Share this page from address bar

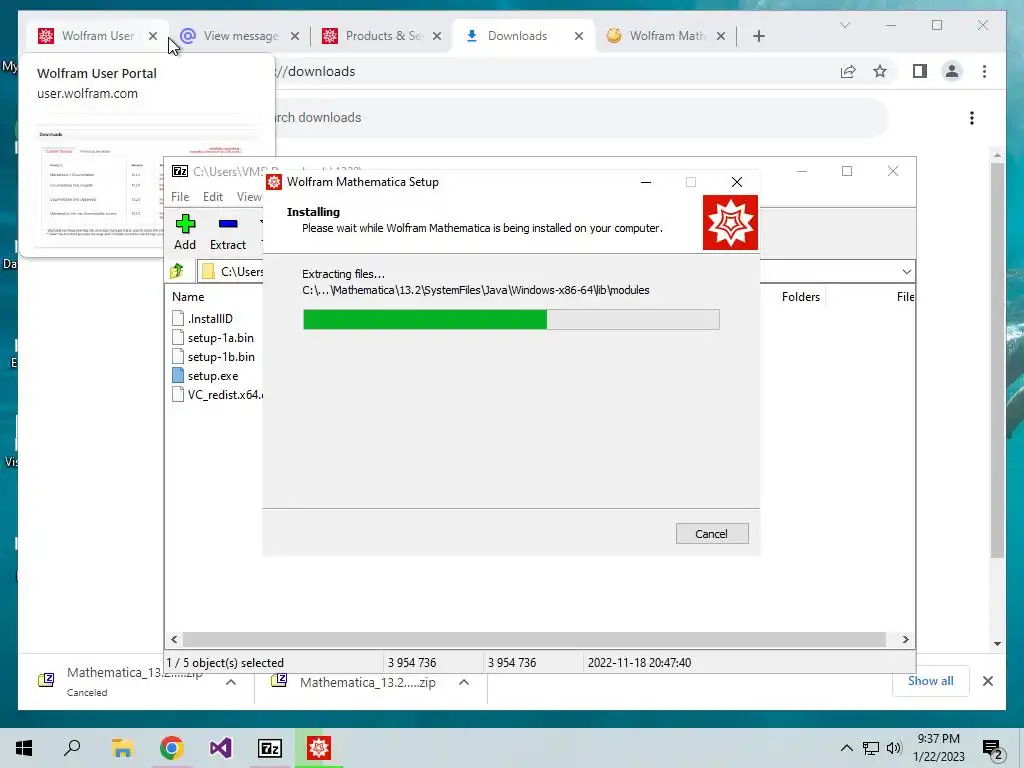(x=848, y=71)
